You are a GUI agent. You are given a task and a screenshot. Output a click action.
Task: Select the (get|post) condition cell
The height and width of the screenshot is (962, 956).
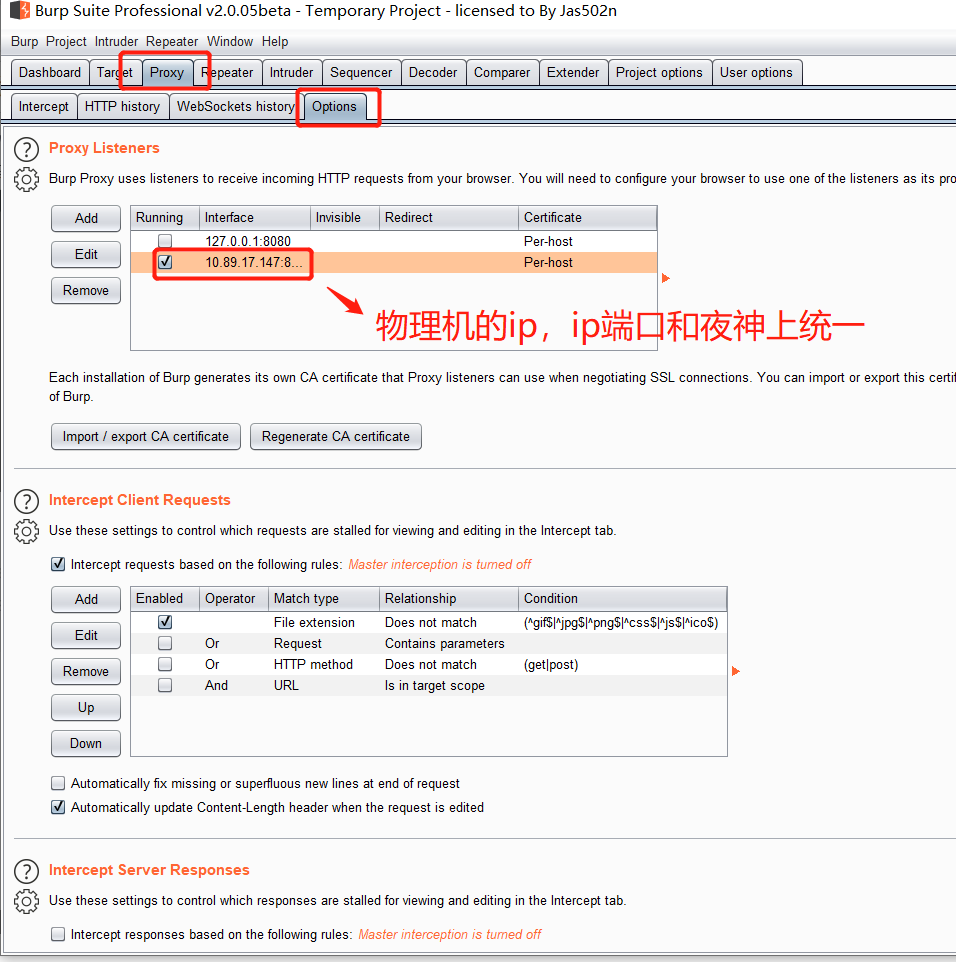(623, 664)
